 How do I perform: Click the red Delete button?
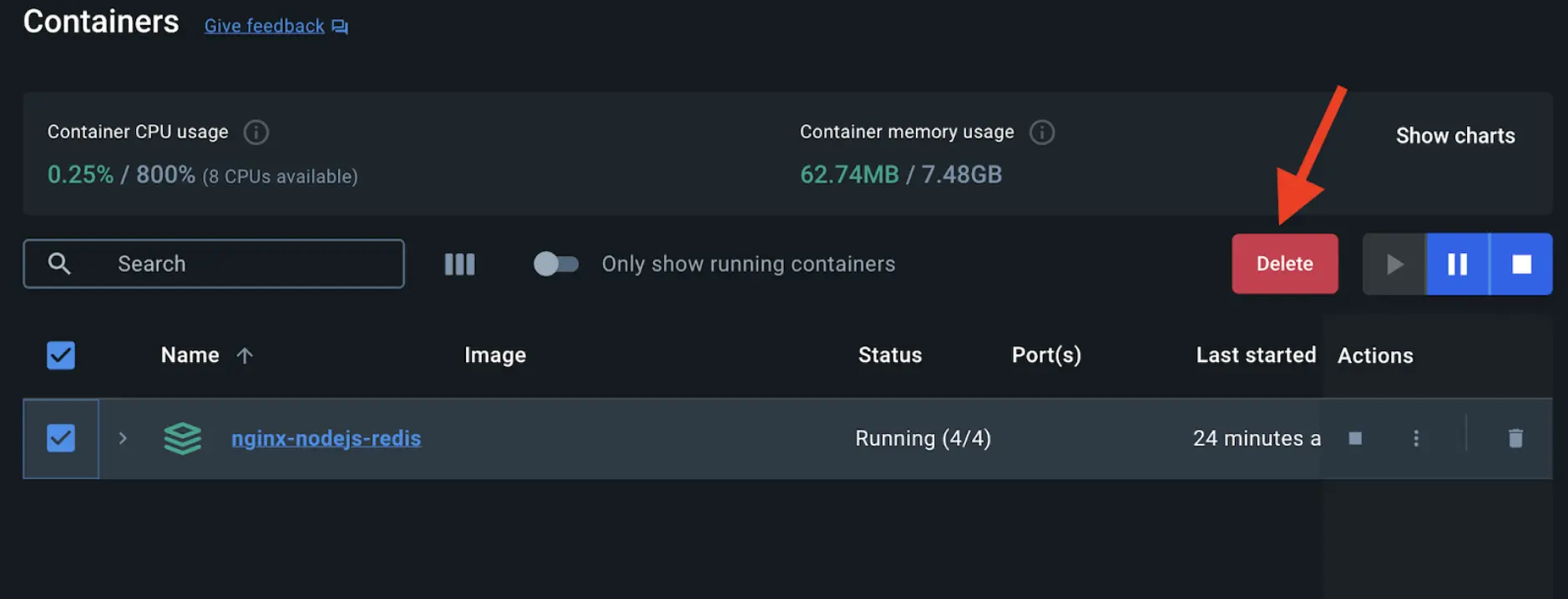click(x=1284, y=264)
